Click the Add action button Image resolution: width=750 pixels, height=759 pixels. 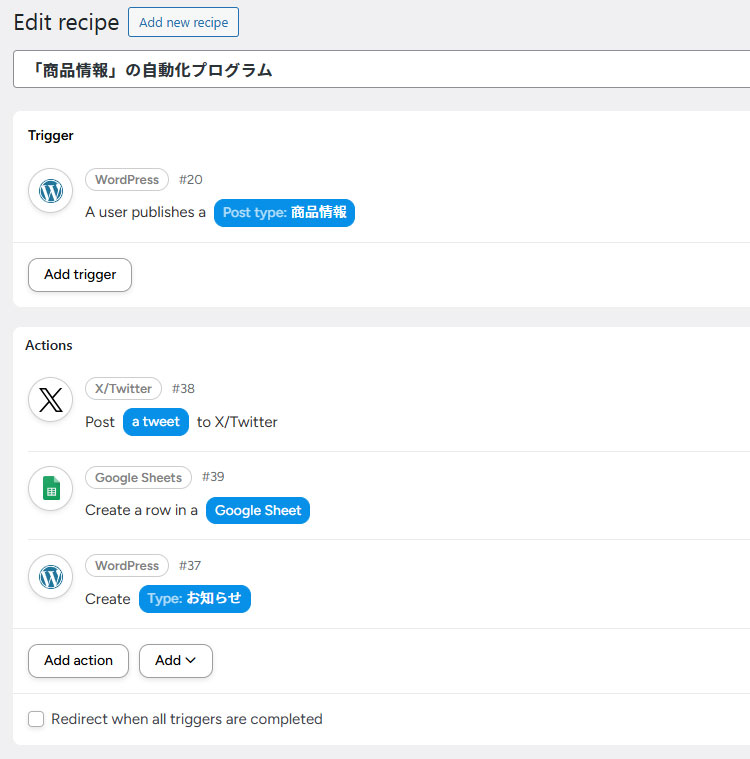pos(78,661)
